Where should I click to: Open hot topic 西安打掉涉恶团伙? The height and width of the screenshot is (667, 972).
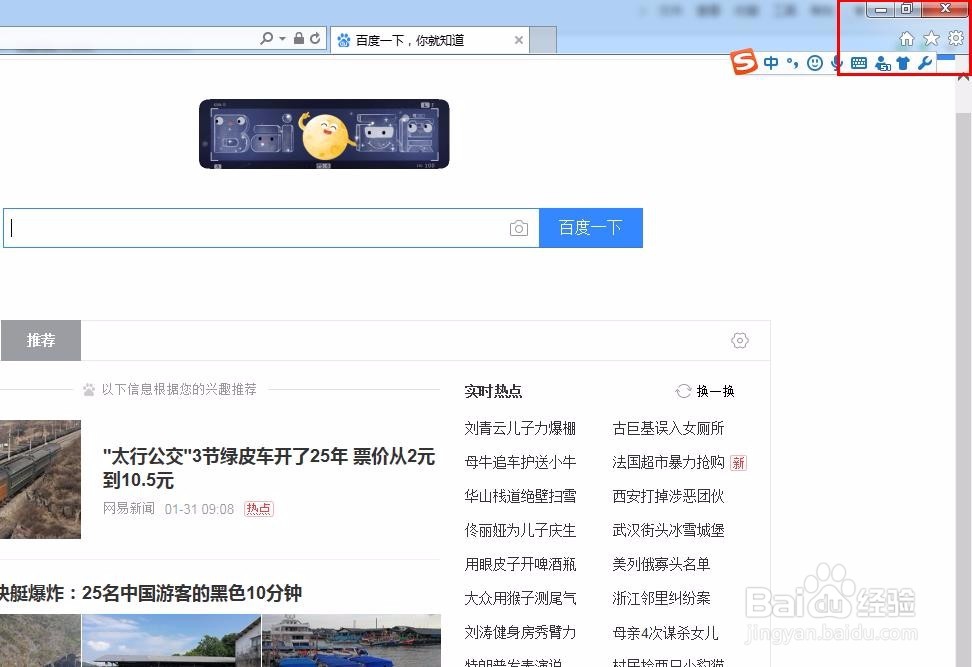point(668,496)
